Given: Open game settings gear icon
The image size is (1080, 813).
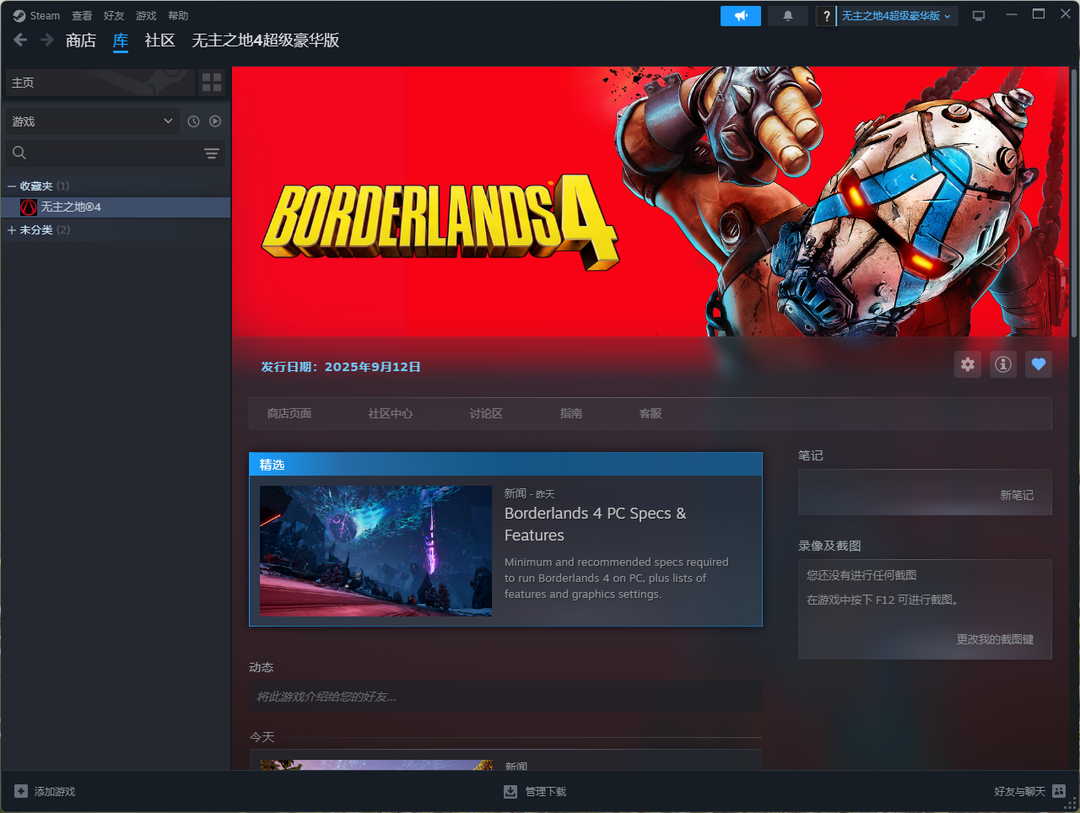Looking at the screenshot, I should (967, 365).
